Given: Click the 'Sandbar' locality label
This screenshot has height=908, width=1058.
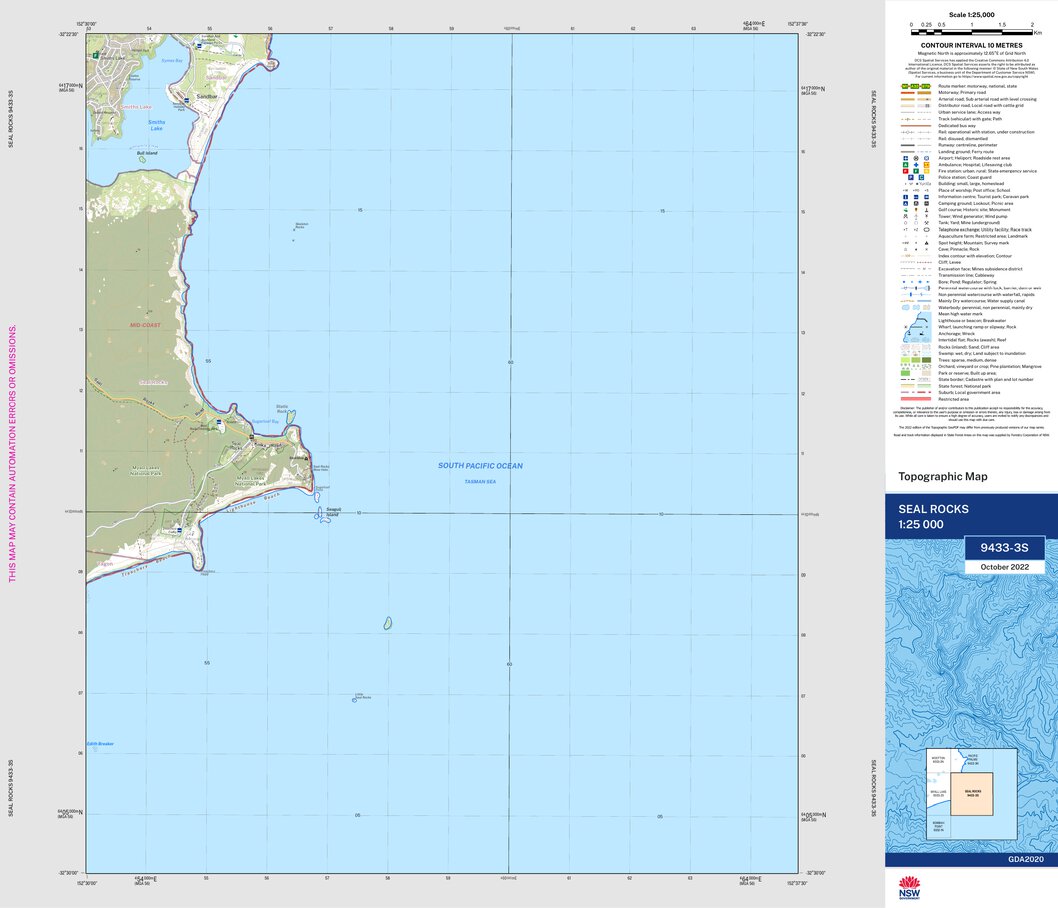Looking at the screenshot, I should click(x=206, y=96).
